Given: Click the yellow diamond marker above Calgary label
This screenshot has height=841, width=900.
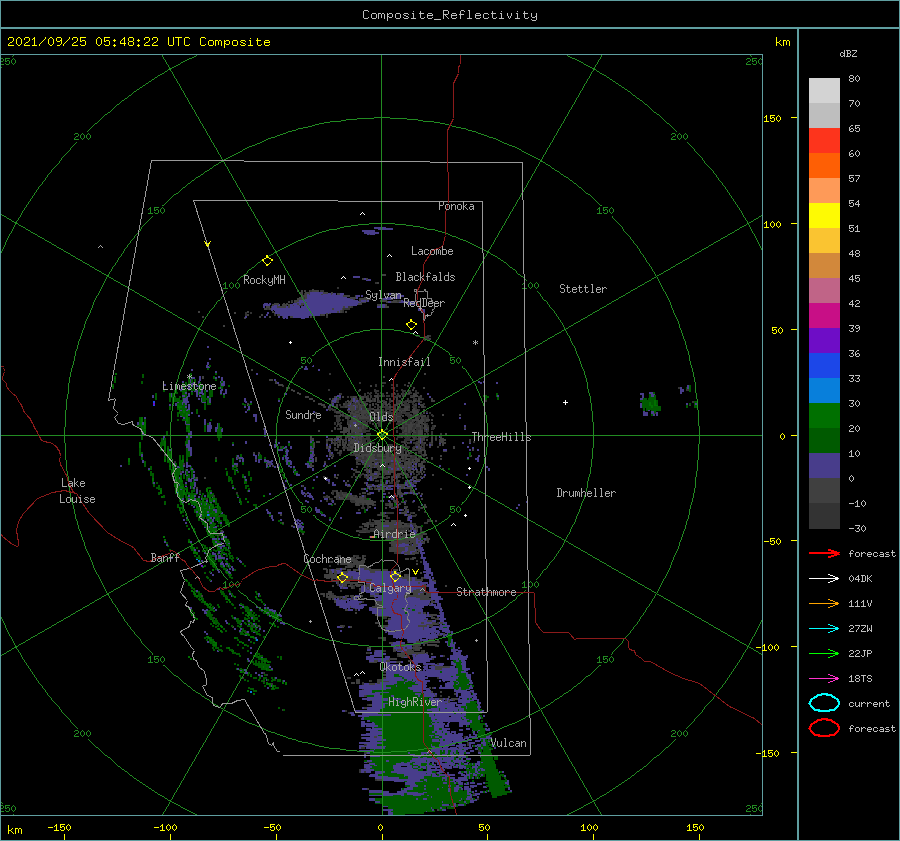Looking at the screenshot, I should click(x=395, y=576).
